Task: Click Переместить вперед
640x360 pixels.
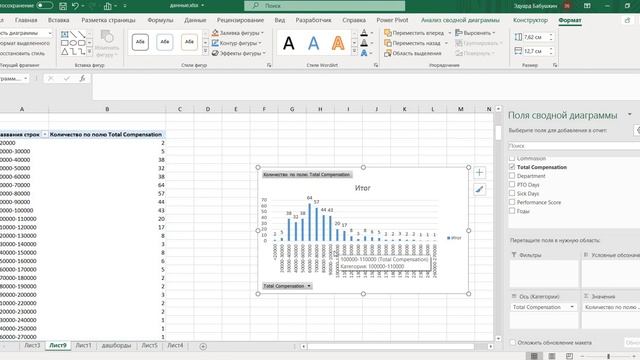Action: (x=414, y=33)
